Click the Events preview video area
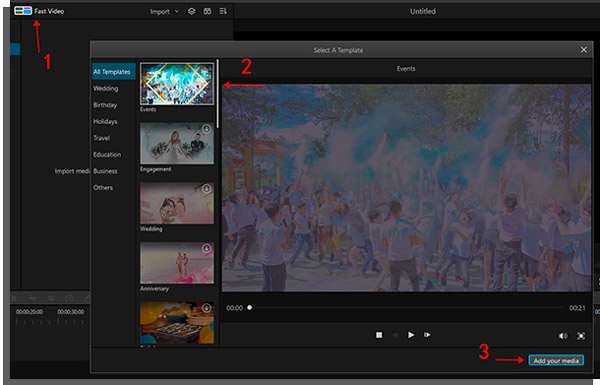 [406, 188]
